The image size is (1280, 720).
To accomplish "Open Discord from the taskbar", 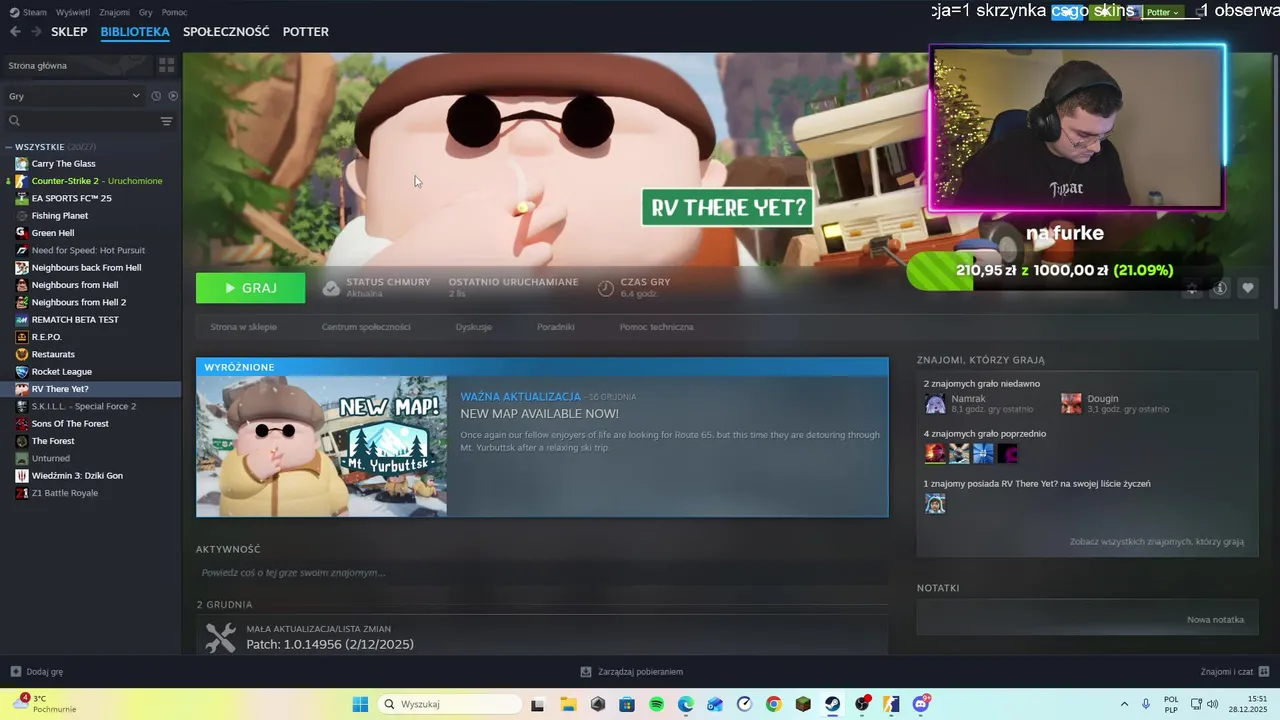I will pyautogui.click(x=921, y=704).
